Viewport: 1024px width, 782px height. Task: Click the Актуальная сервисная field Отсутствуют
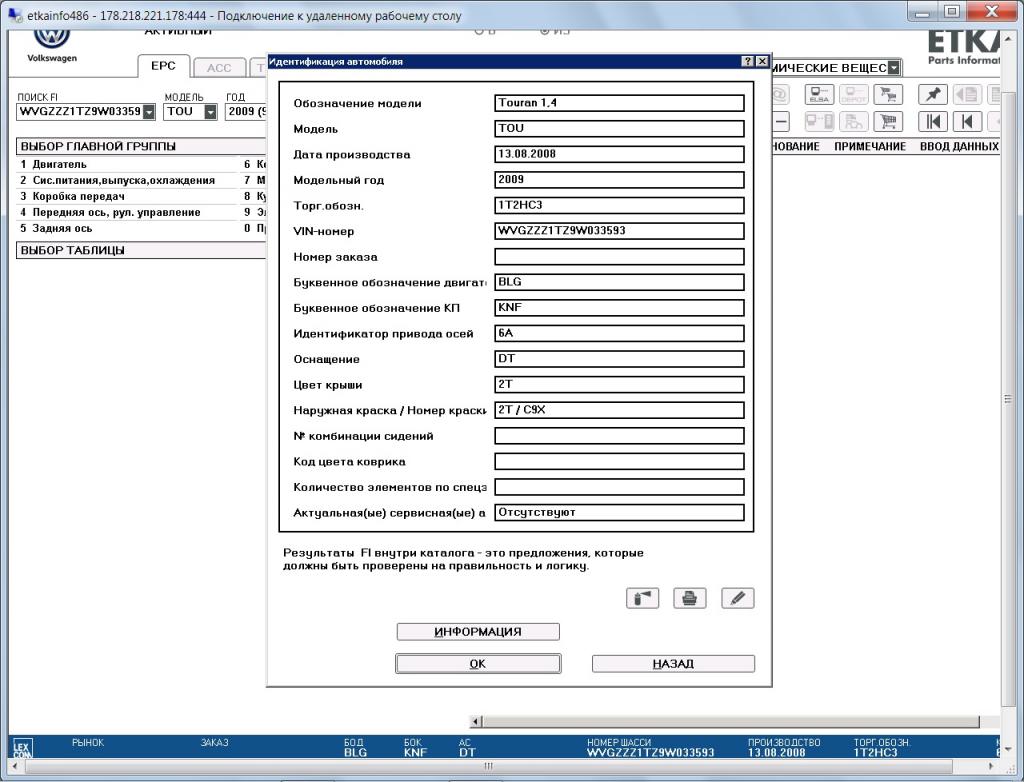tap(619, 512)
